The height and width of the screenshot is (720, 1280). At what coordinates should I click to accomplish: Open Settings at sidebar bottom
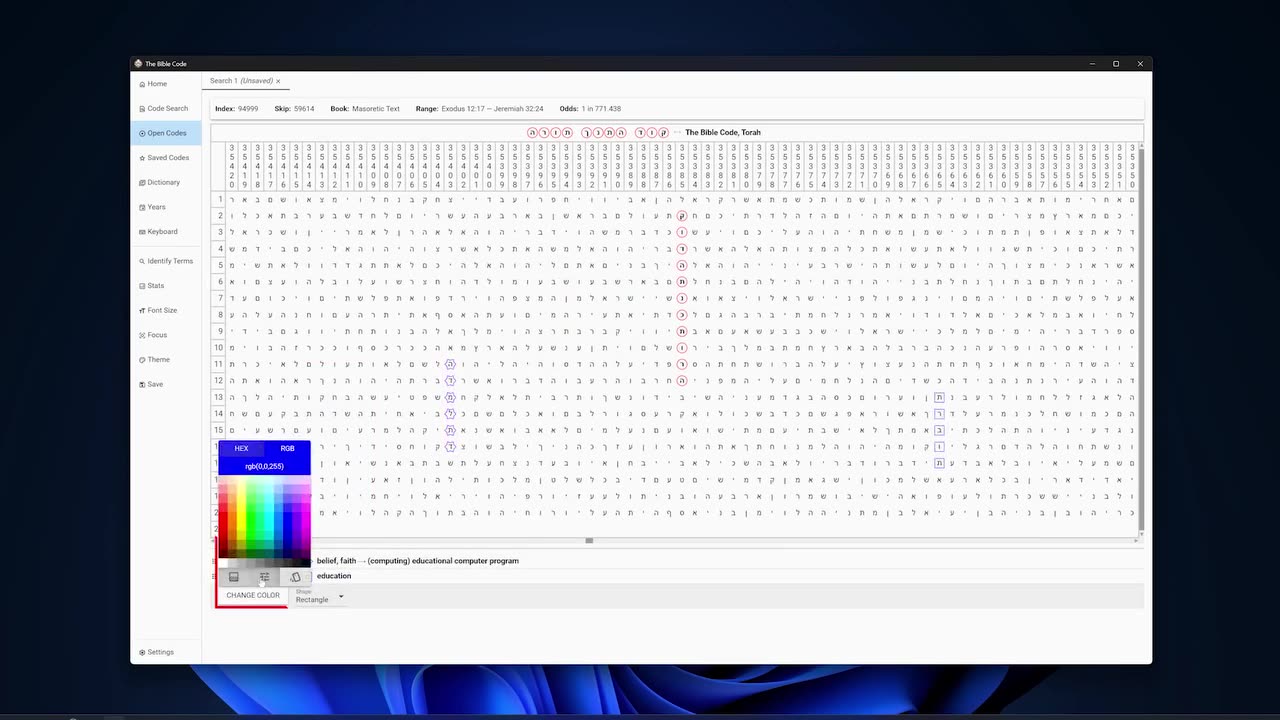[166, 652]
